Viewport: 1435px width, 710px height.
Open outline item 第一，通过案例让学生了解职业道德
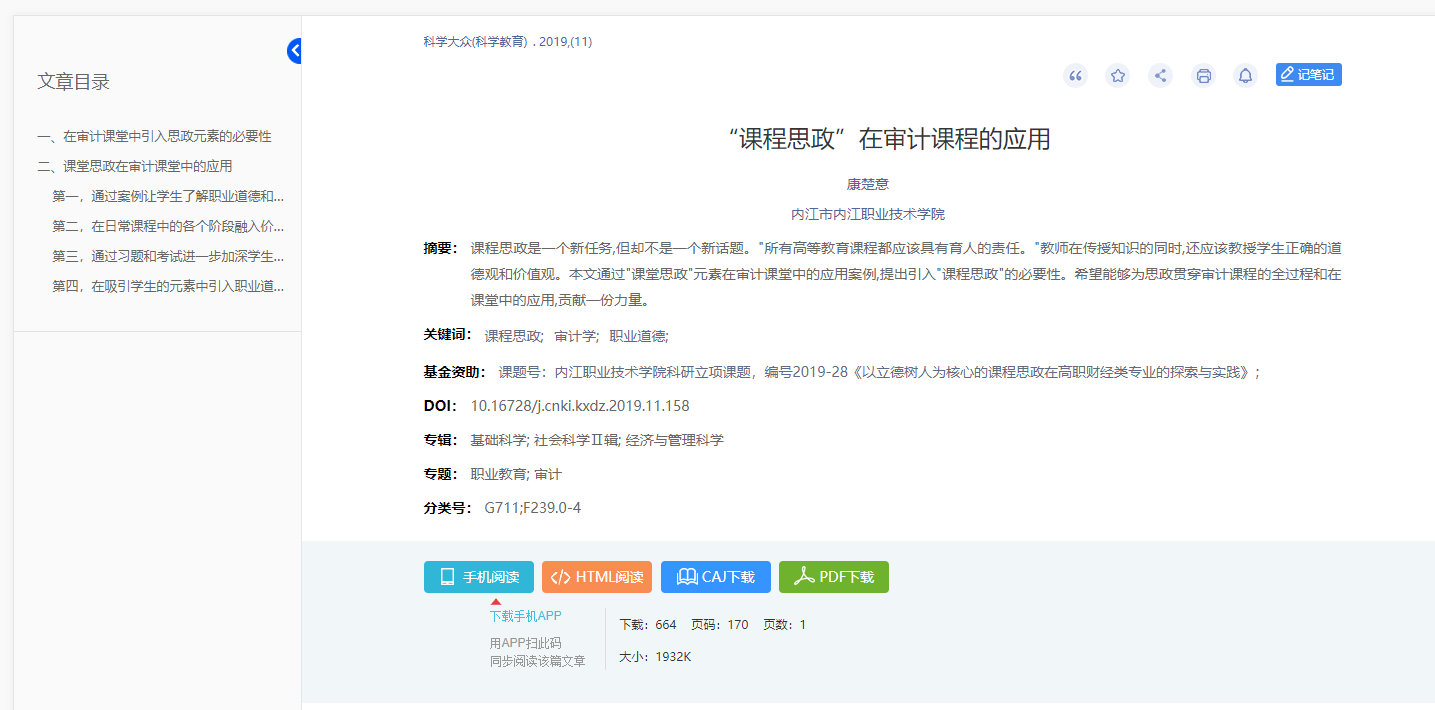click(168, 196)
